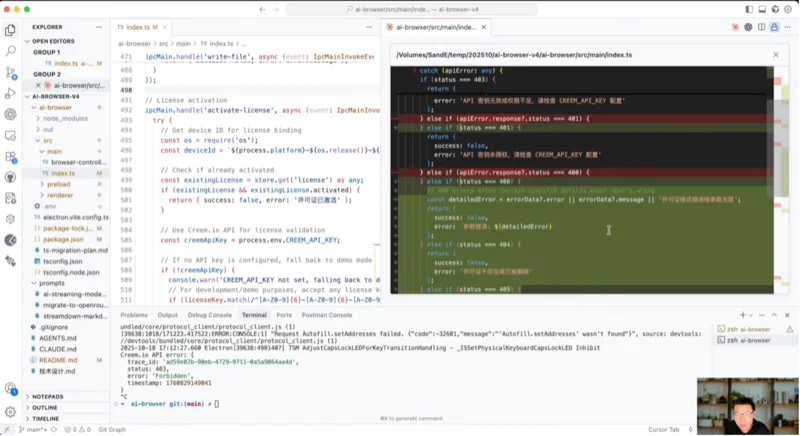This screenshot has height=436, width=800.
Task: Expand the node_modules folder
Action: [x=64, y=118]
